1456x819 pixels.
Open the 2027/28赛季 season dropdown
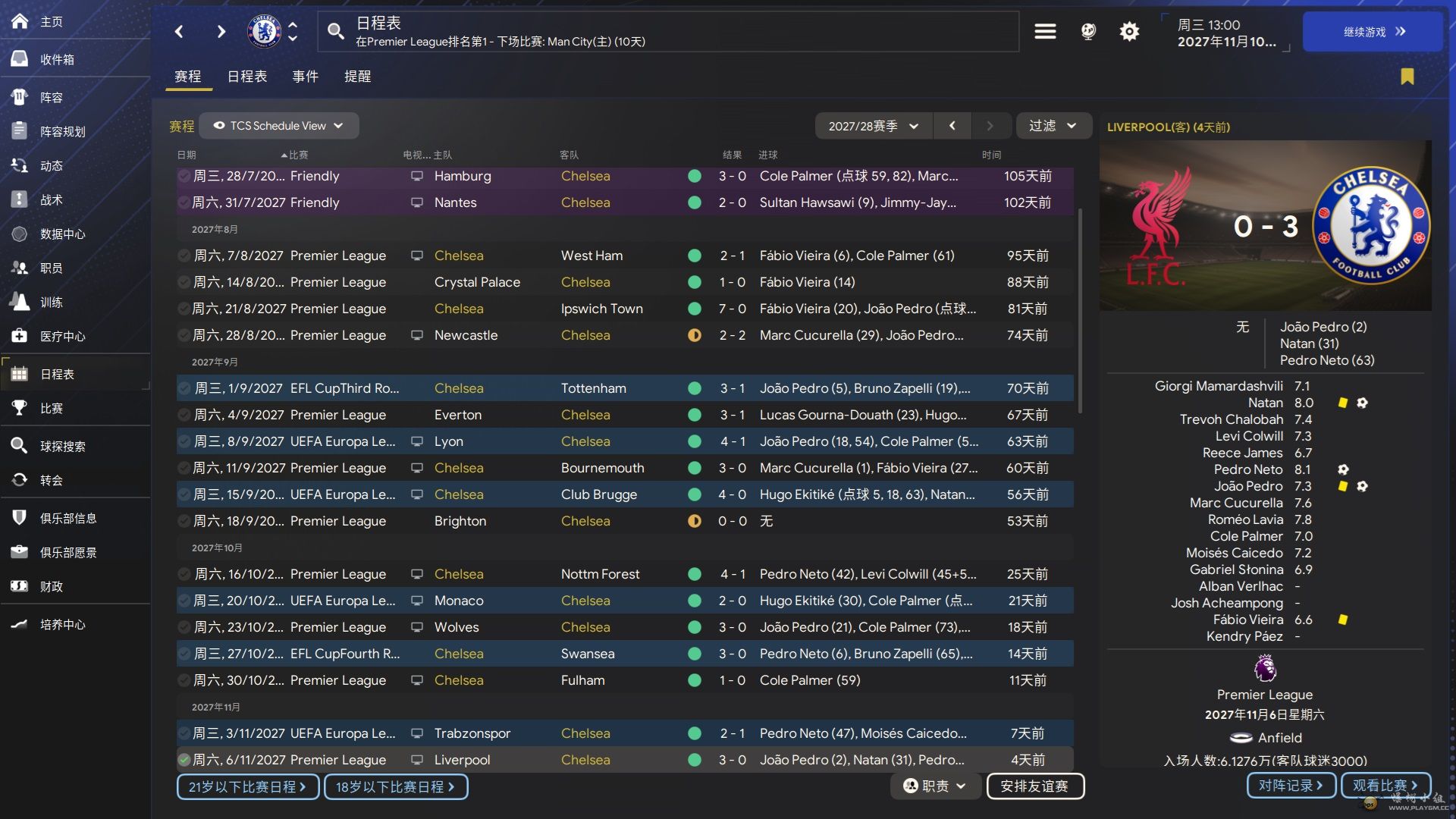[874, 126]
